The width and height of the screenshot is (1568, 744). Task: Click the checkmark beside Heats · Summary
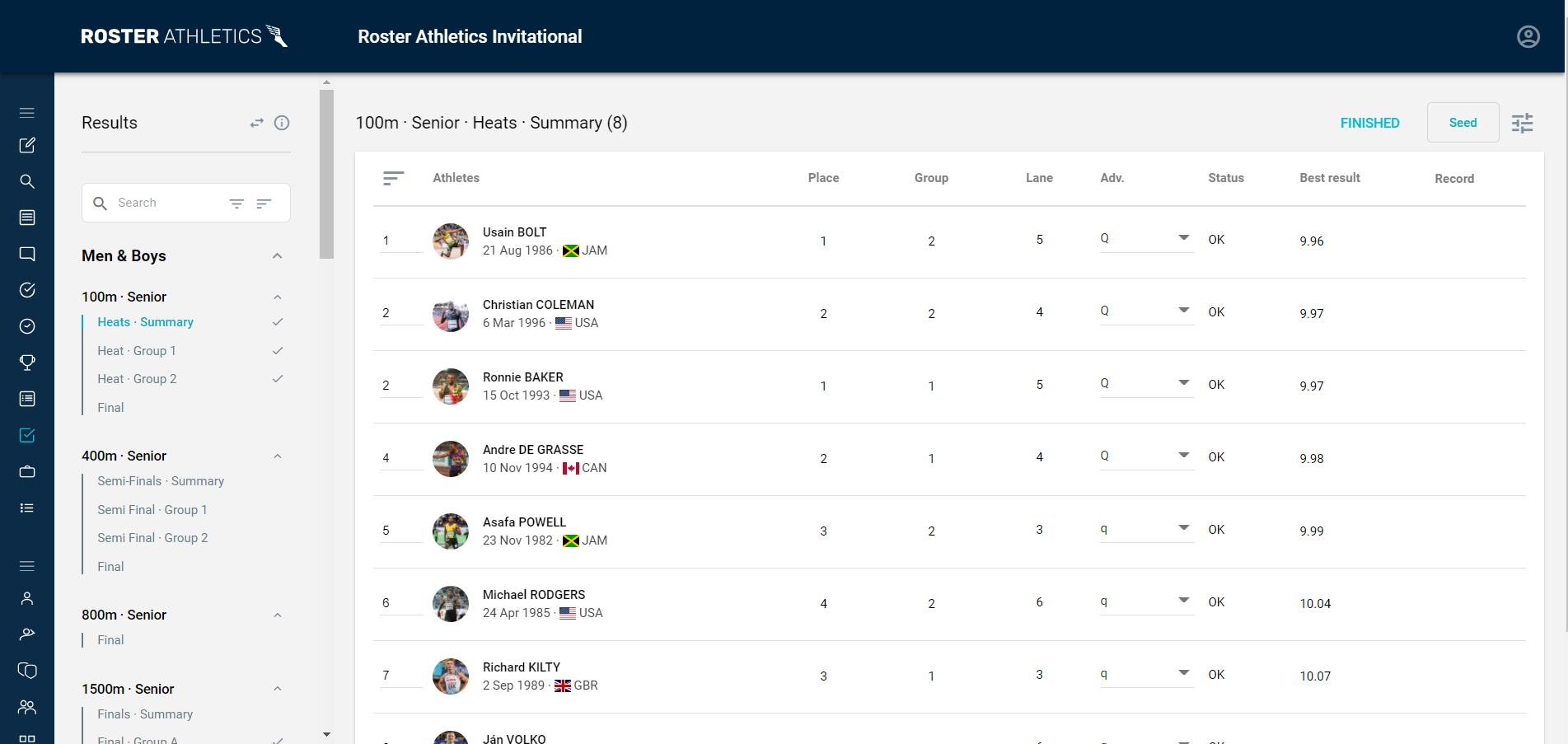[278, 322]
